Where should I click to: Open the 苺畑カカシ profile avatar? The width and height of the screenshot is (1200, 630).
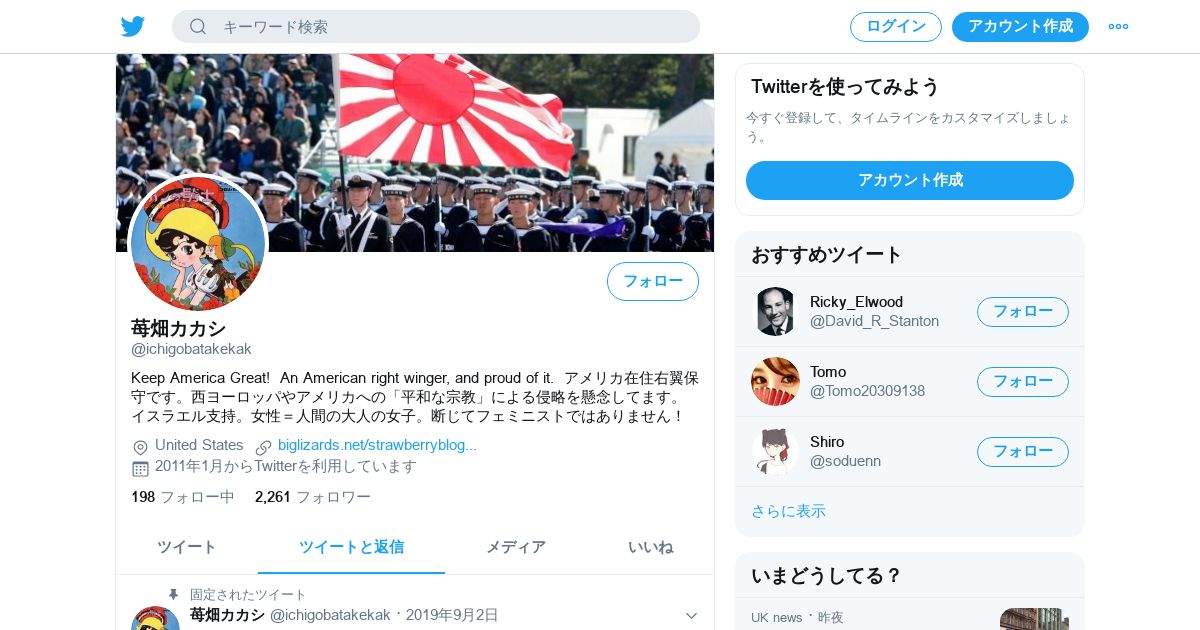(198, 244)
